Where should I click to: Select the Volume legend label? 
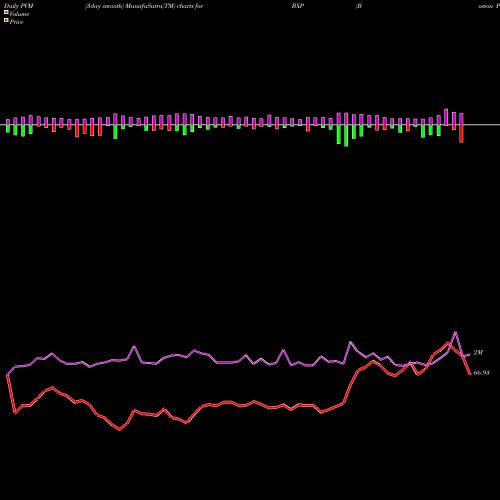[x=19, y=14]
